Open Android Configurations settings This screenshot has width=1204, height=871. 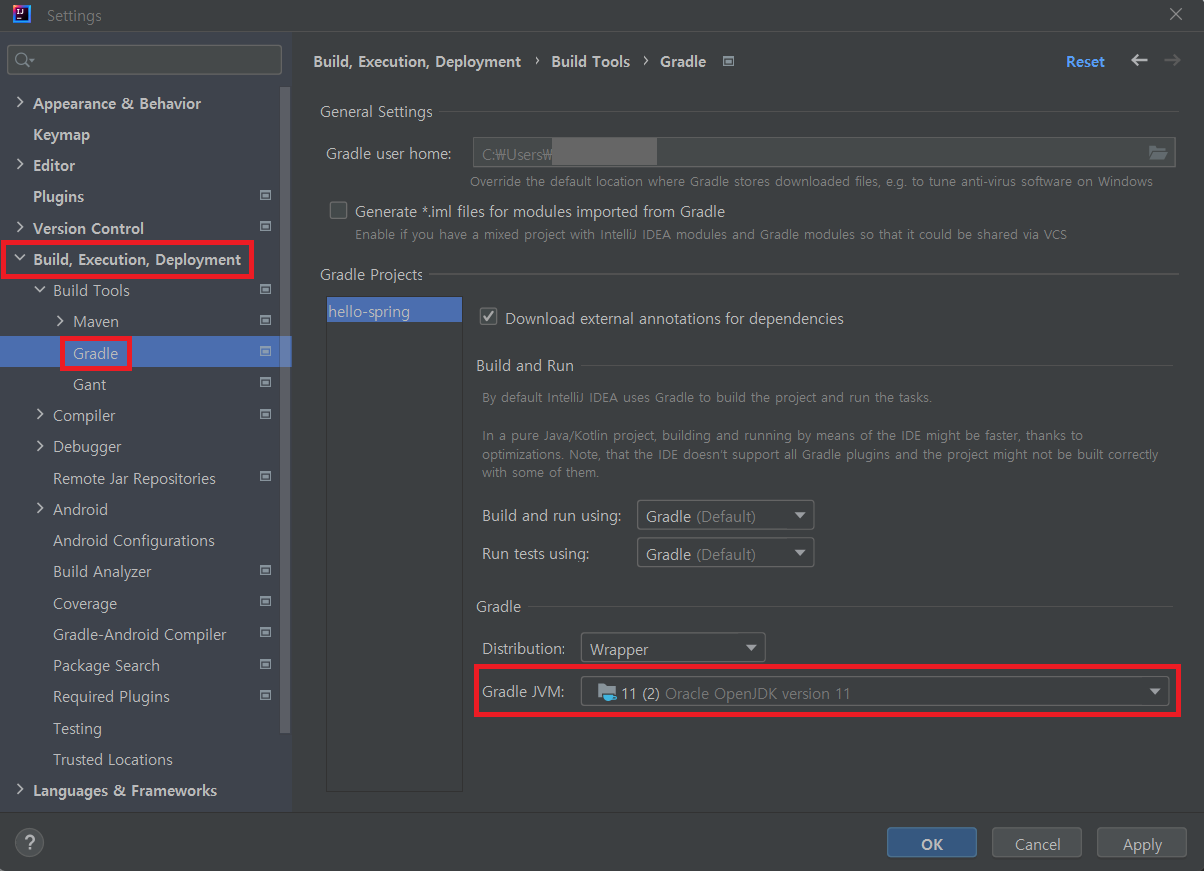pos(134,540)
